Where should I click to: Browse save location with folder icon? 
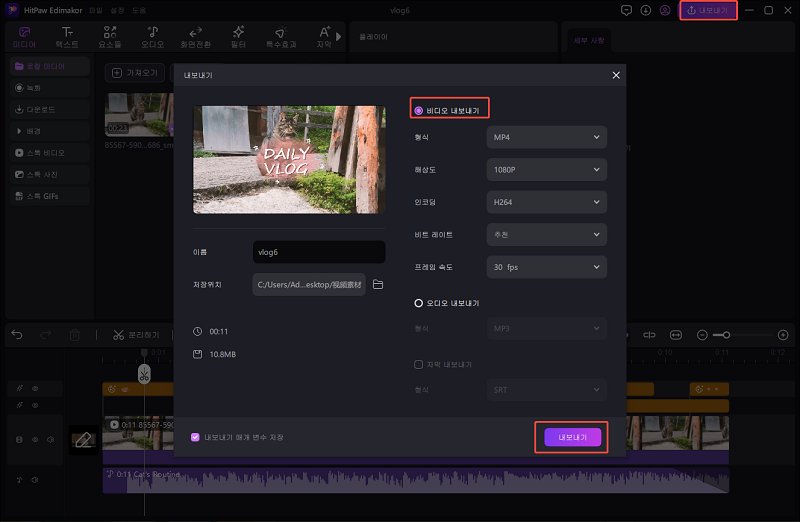click(x=378, y=284)
